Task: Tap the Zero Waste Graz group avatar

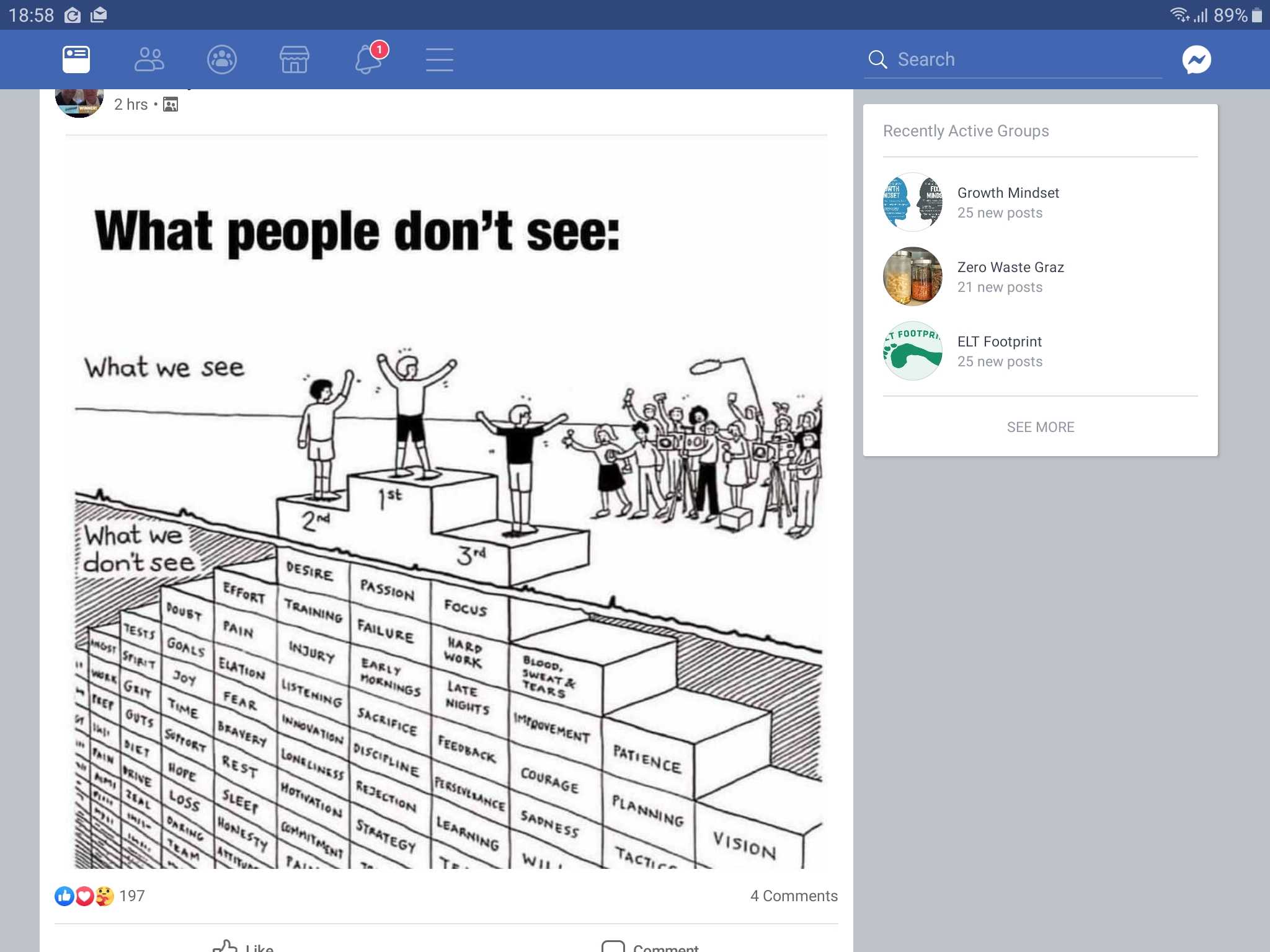Action: (913, 276)
